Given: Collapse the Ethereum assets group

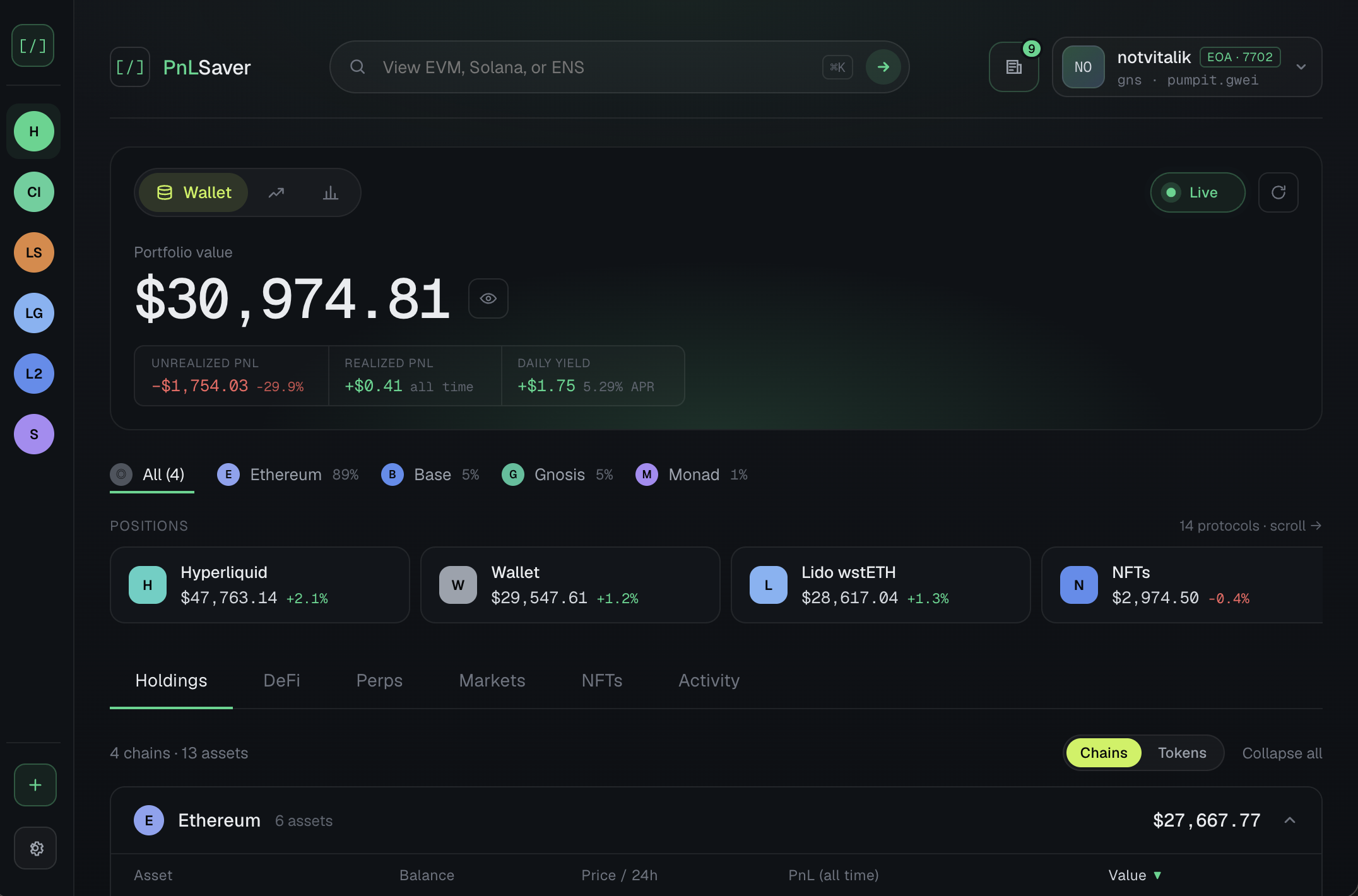Looking at the screenshot, I should tap(1290, 820).
